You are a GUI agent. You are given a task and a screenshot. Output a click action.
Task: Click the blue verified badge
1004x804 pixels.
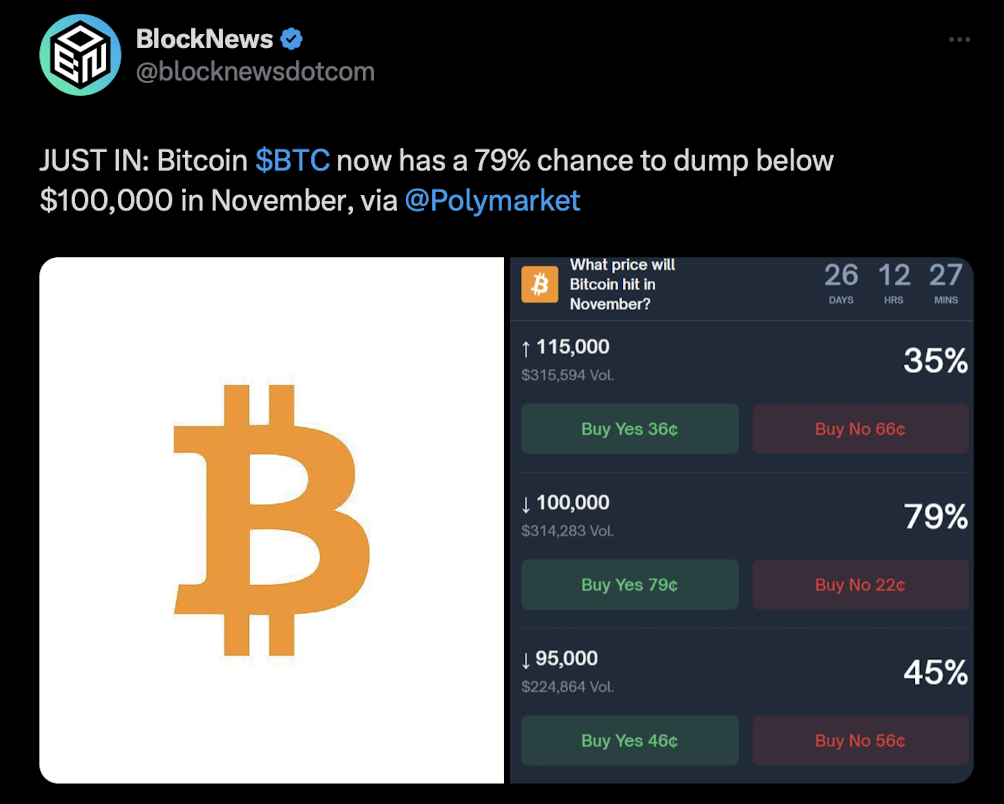click(x=292, y=40)
